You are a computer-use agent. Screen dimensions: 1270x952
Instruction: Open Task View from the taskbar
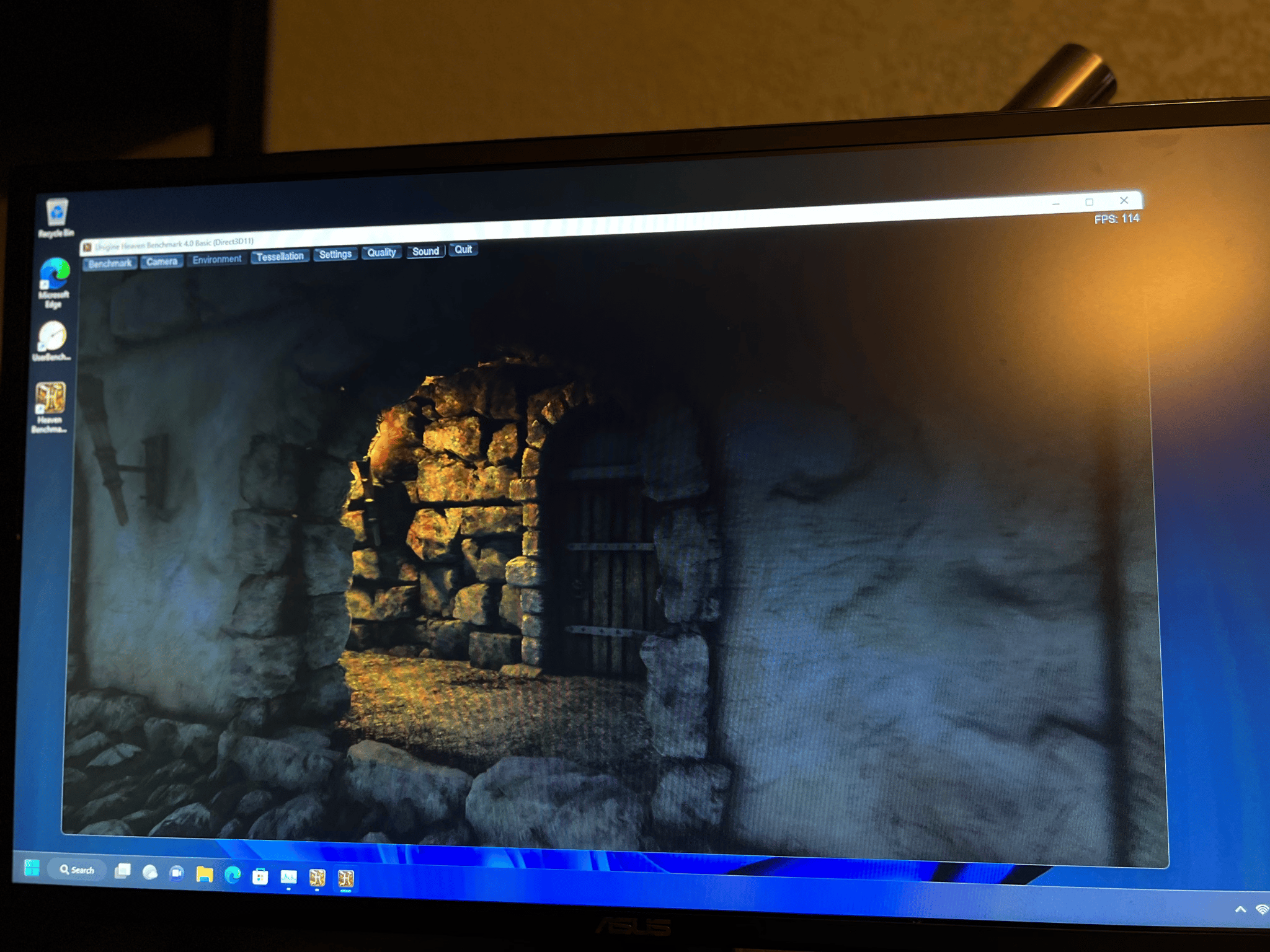pyautogui.click(x=123, y=871)
